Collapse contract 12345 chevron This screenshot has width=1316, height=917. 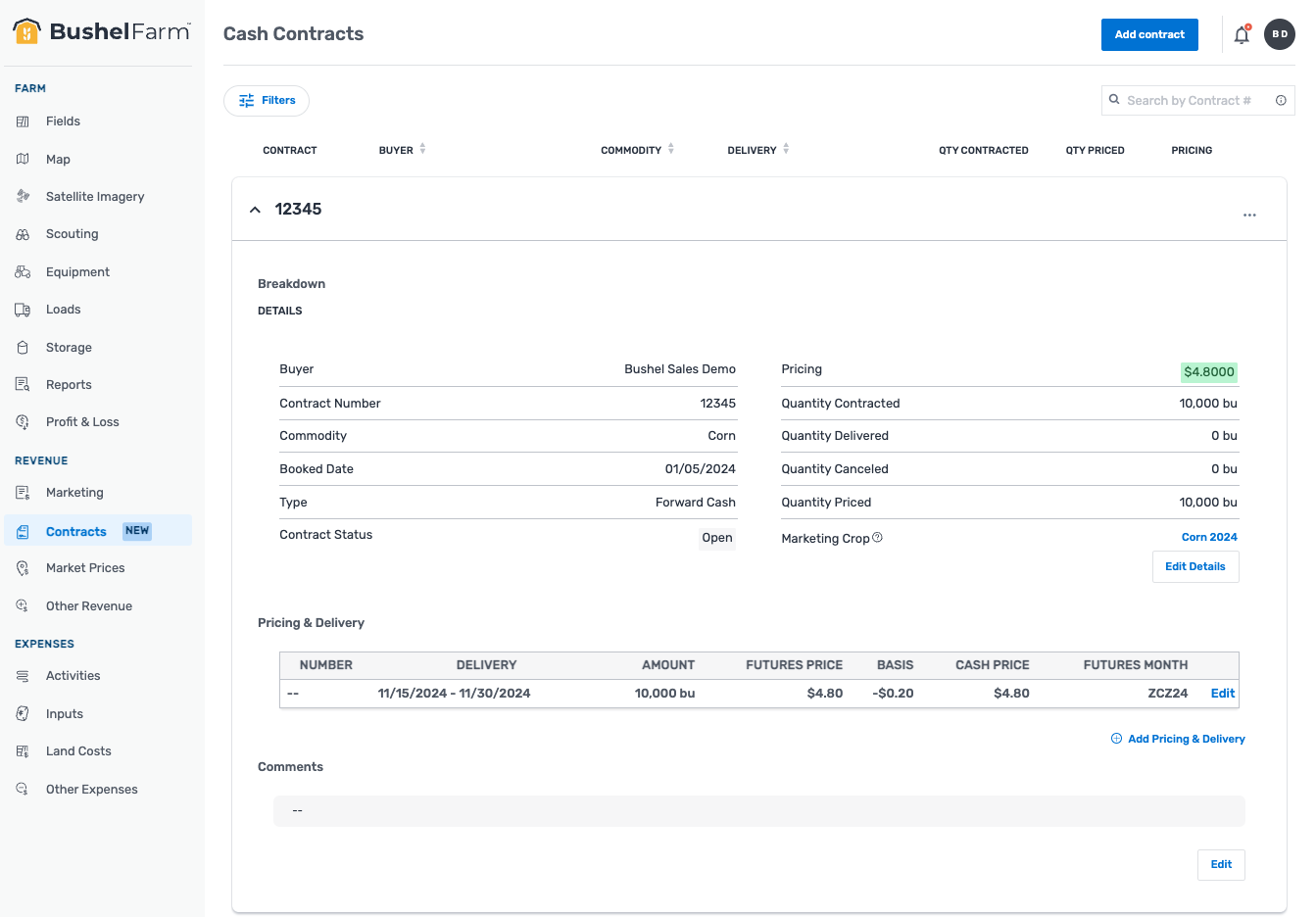point(255,210)
